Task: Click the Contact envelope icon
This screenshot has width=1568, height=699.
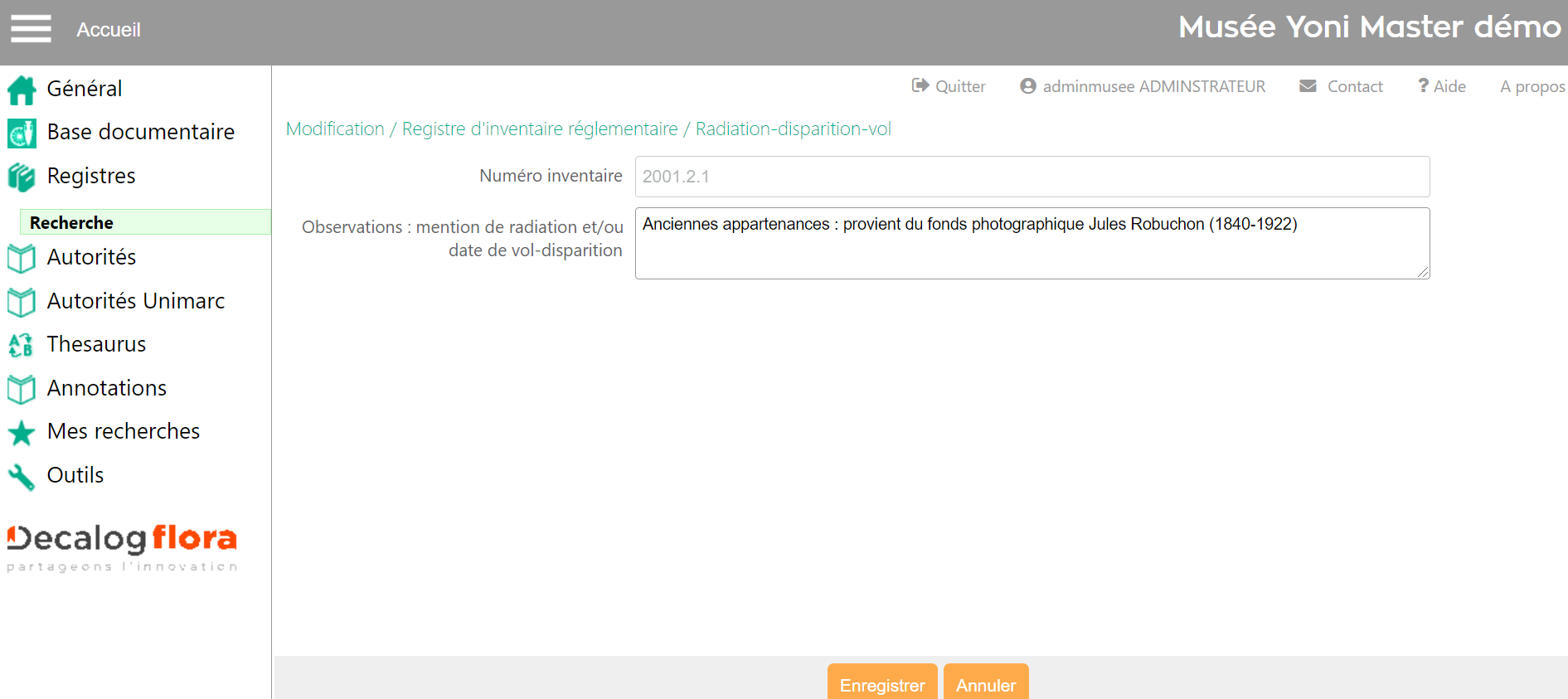Action: pyautogui.click(x=1308, y=86)
